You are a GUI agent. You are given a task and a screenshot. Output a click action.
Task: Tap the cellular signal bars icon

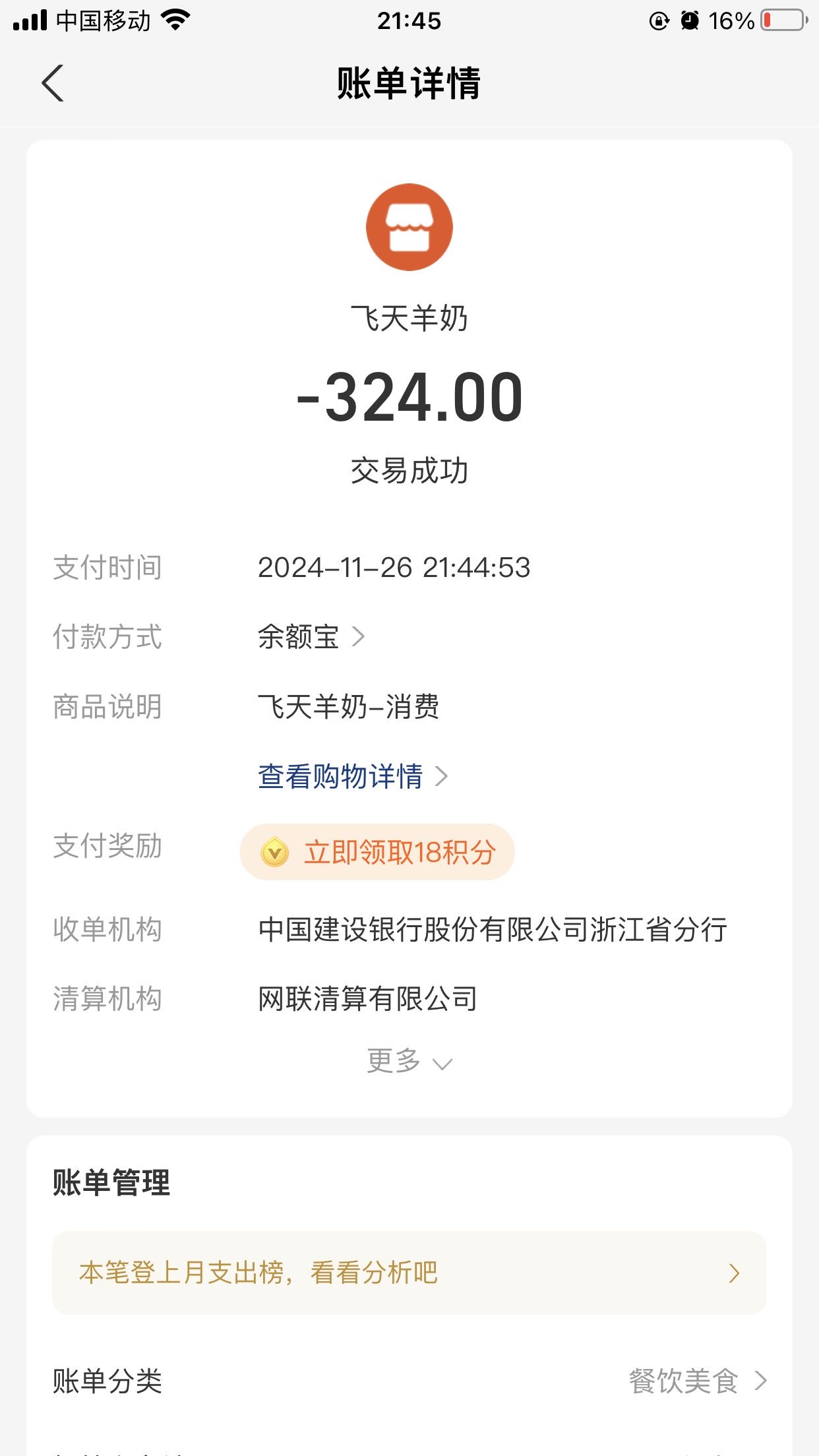pyautogui.click(x=30, y=20)
